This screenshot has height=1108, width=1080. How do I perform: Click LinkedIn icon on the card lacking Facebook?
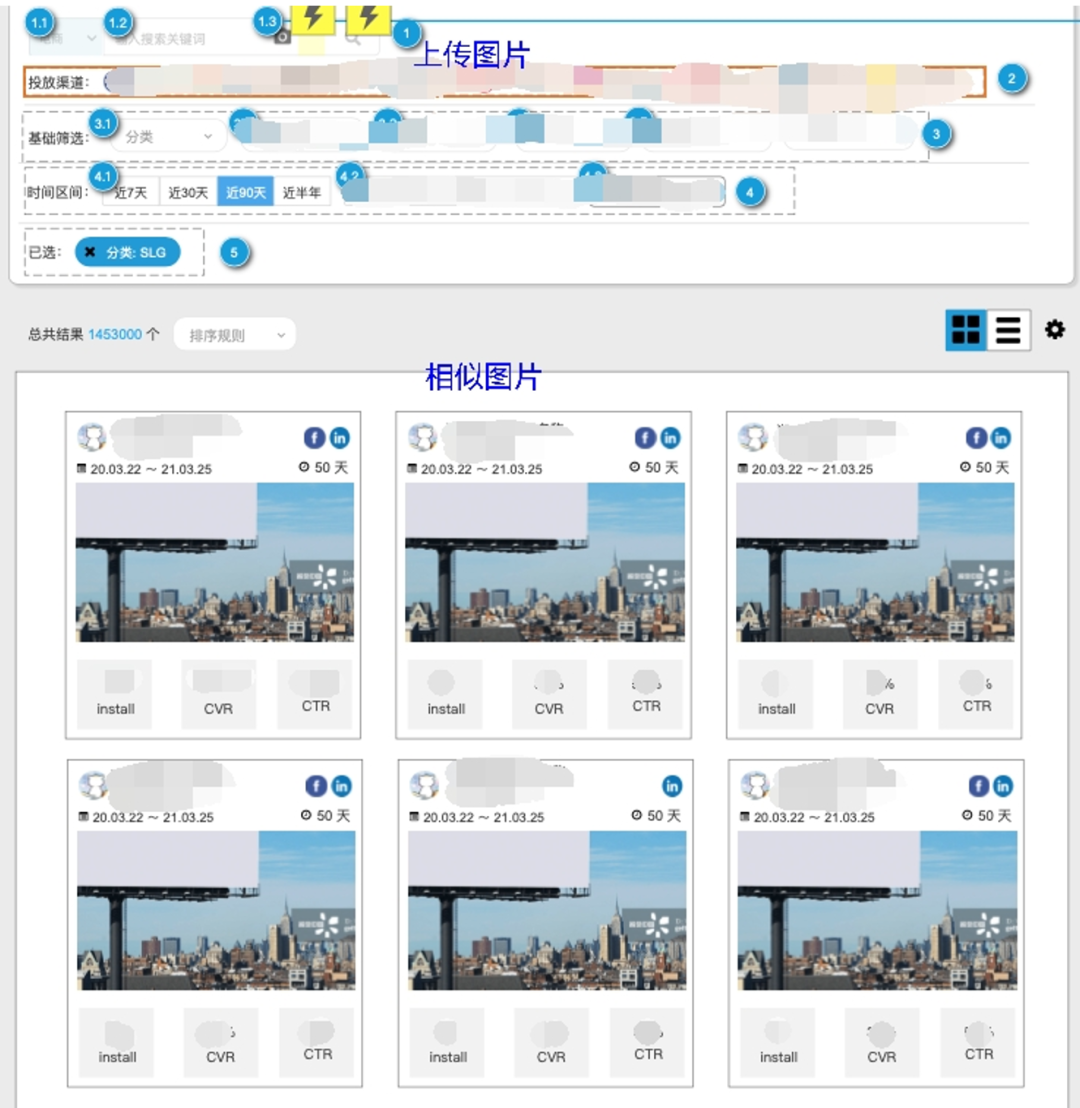[x=672, y=786]
